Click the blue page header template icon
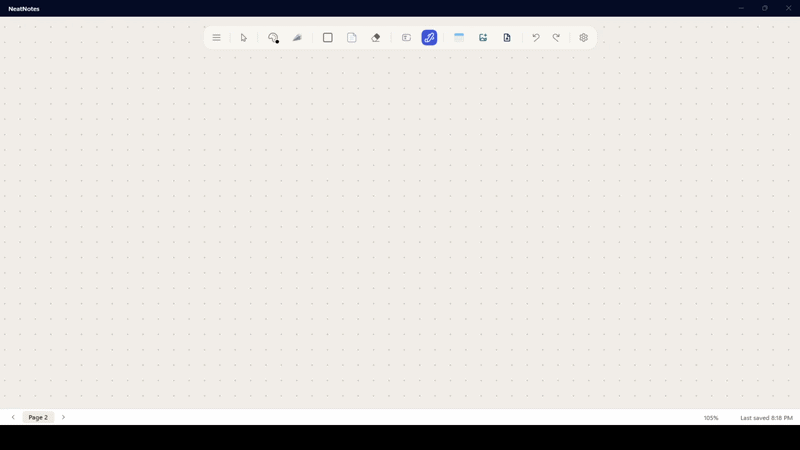Image resolution: width=800 pixels, height=450 pixels. pos(459,38)
